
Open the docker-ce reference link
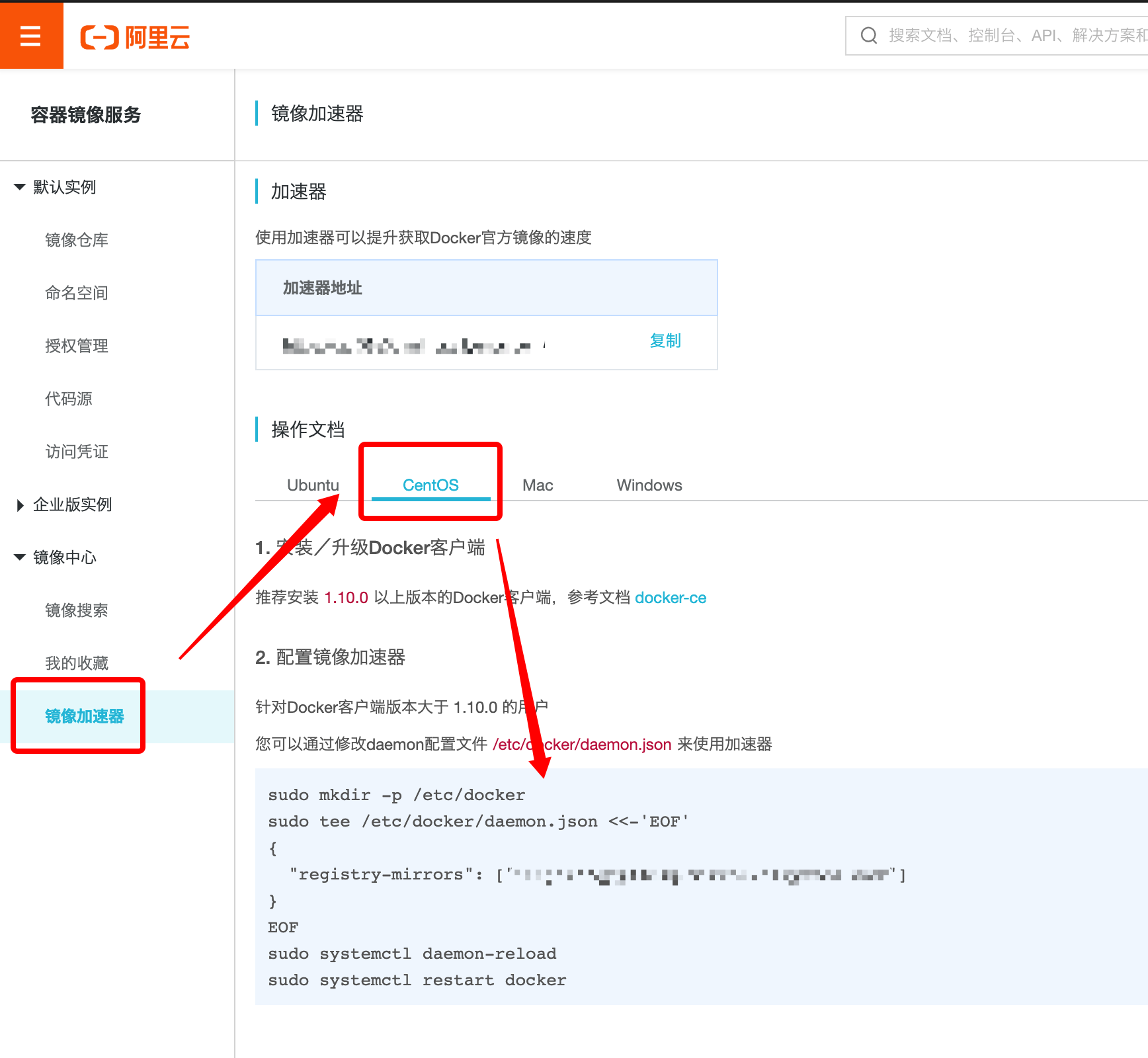671,598
